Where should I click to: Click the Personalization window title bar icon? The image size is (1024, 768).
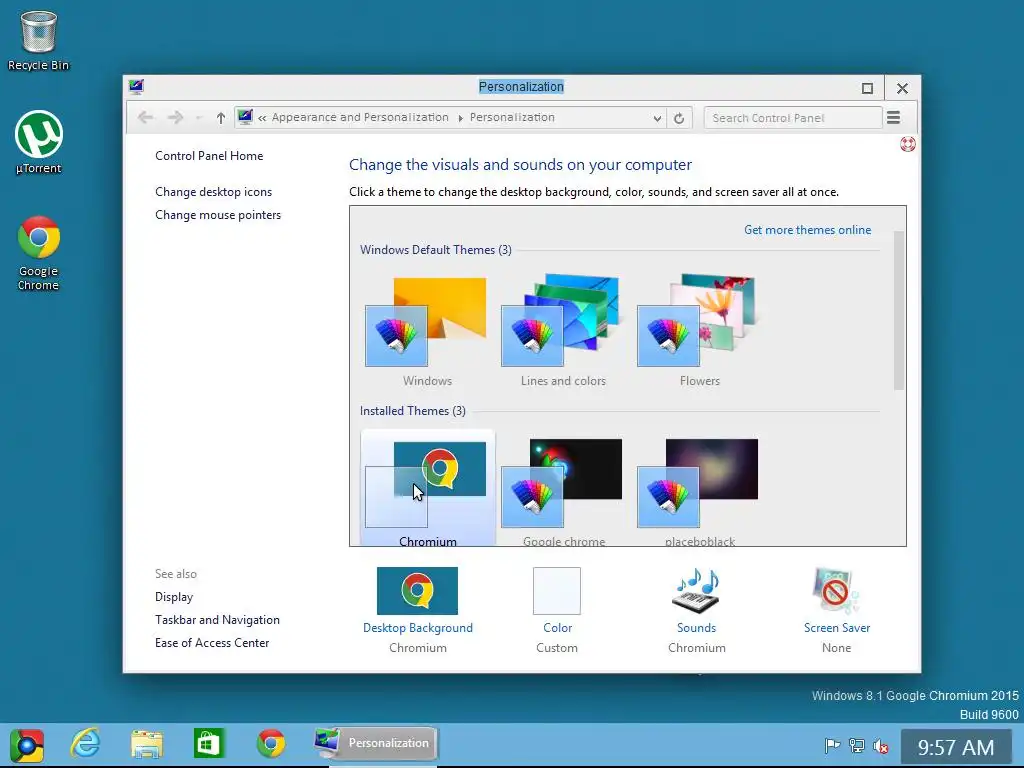click(x=136, y=87)
